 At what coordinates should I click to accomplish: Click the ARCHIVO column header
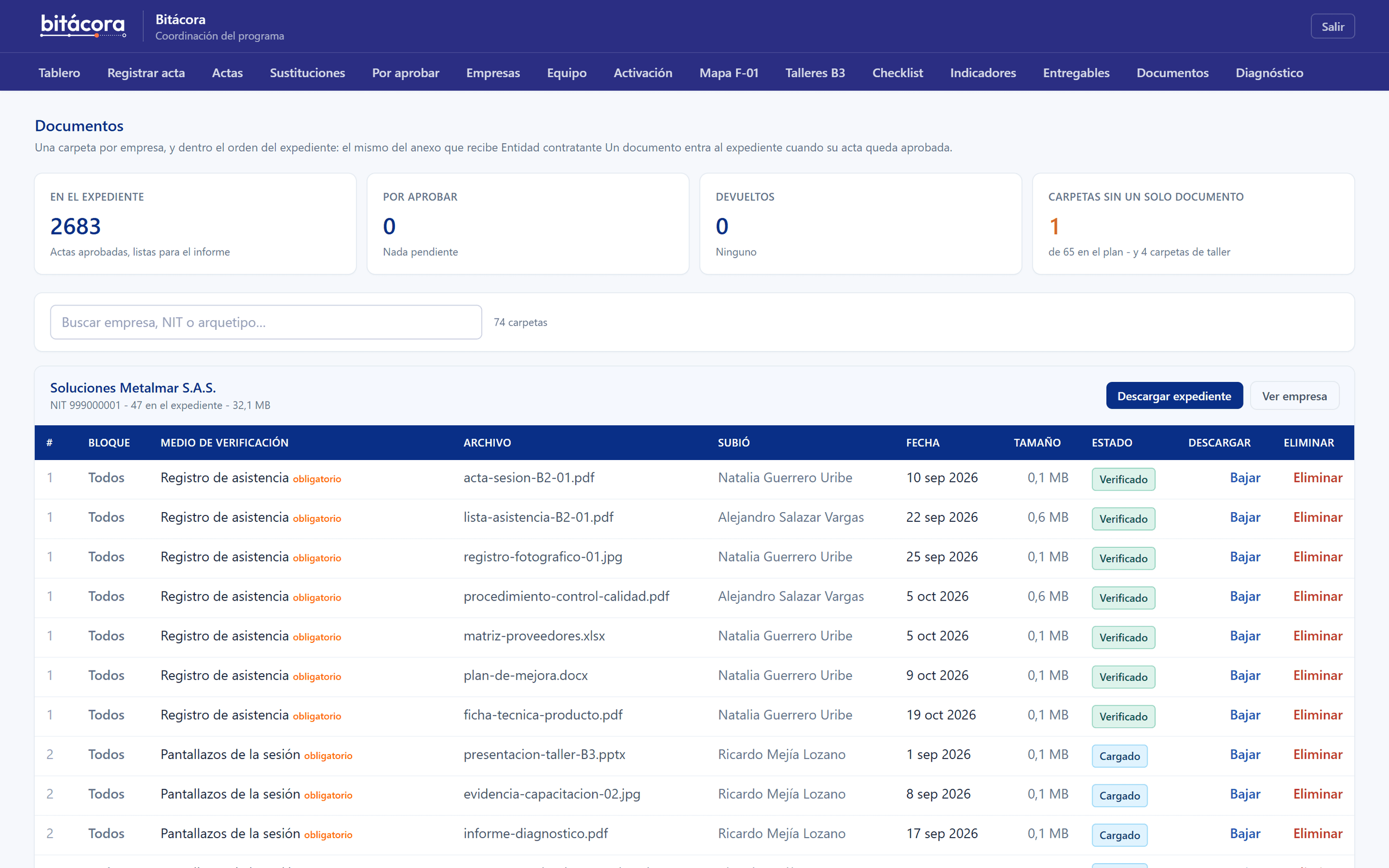coord(487,443)
